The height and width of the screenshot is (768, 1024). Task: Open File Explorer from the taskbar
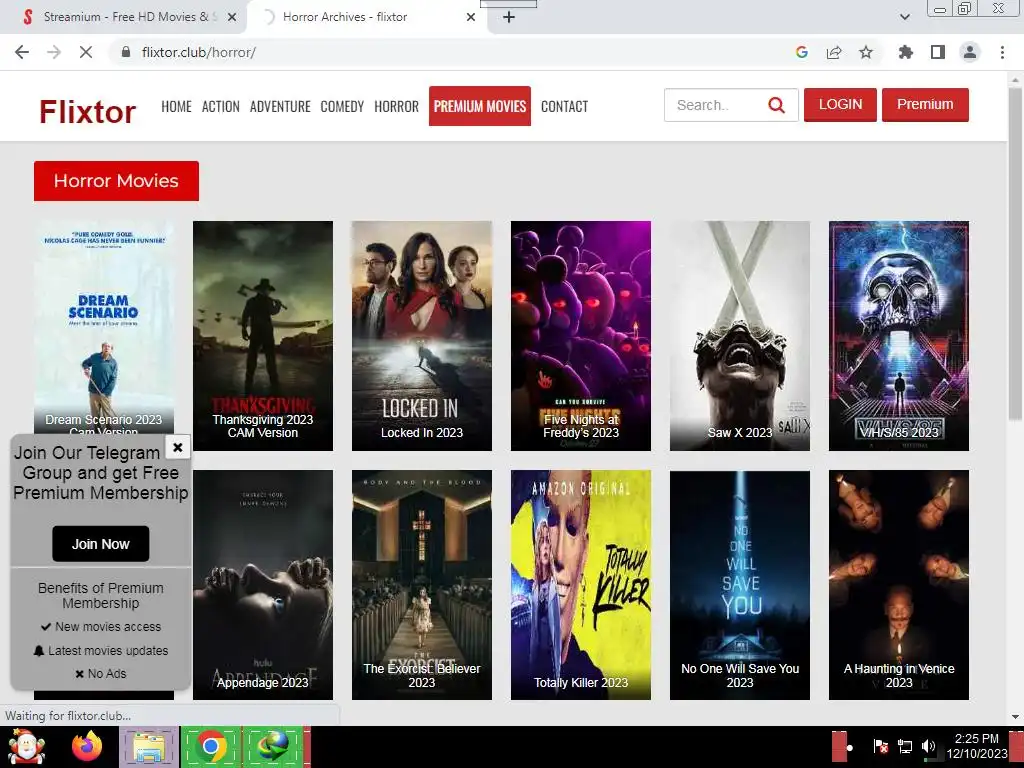149,746
